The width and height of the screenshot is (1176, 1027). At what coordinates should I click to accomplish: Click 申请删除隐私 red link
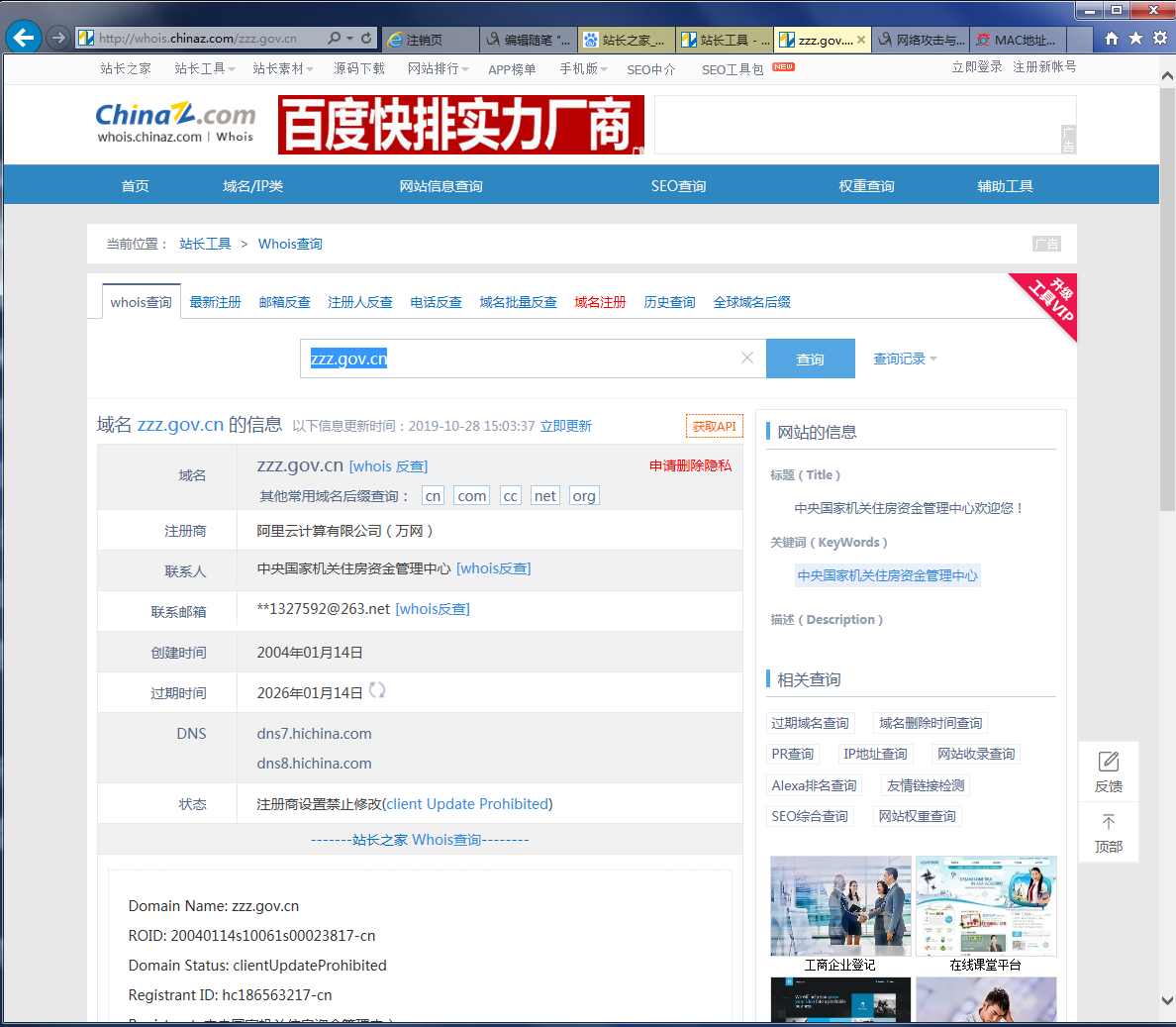click(x=690, y=465)
